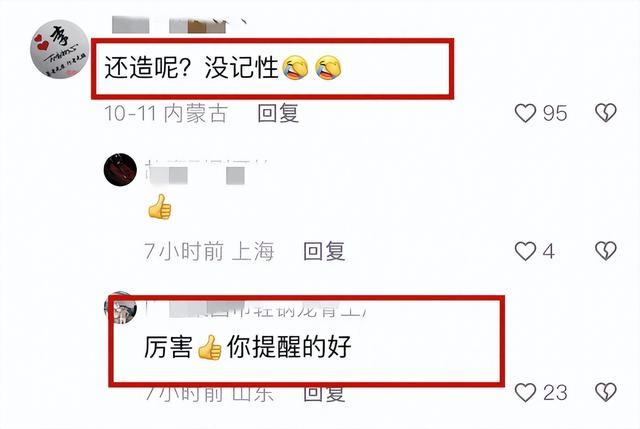The height and width of the screenshot is (429, 640).
Task: Click 回复 under the 上海 reply
Action: click(x=324, y=251)
